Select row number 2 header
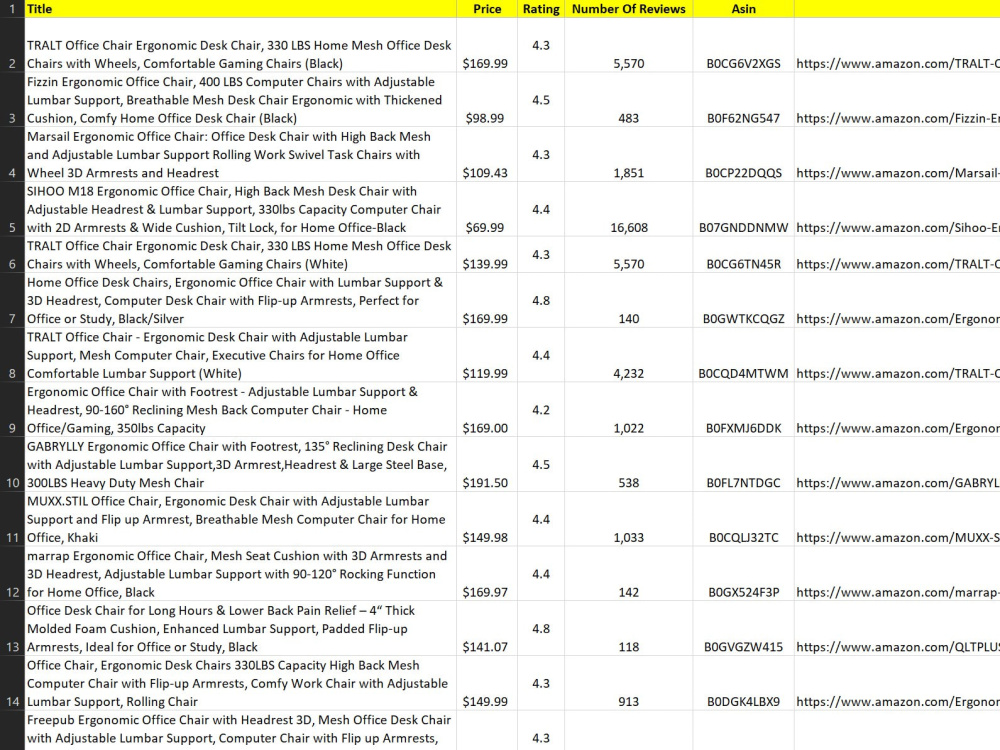The height and width of the screenshot is (750, 1000). 12,45
